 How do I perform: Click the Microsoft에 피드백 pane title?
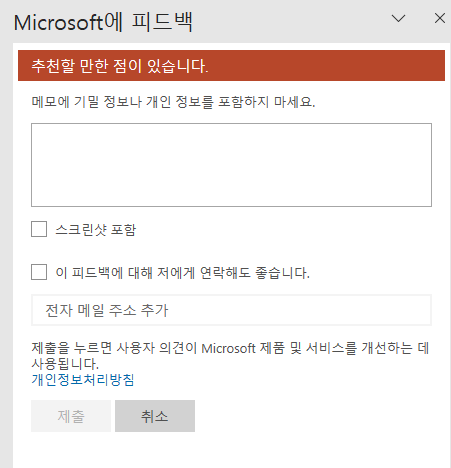click(x=103, y=22)
